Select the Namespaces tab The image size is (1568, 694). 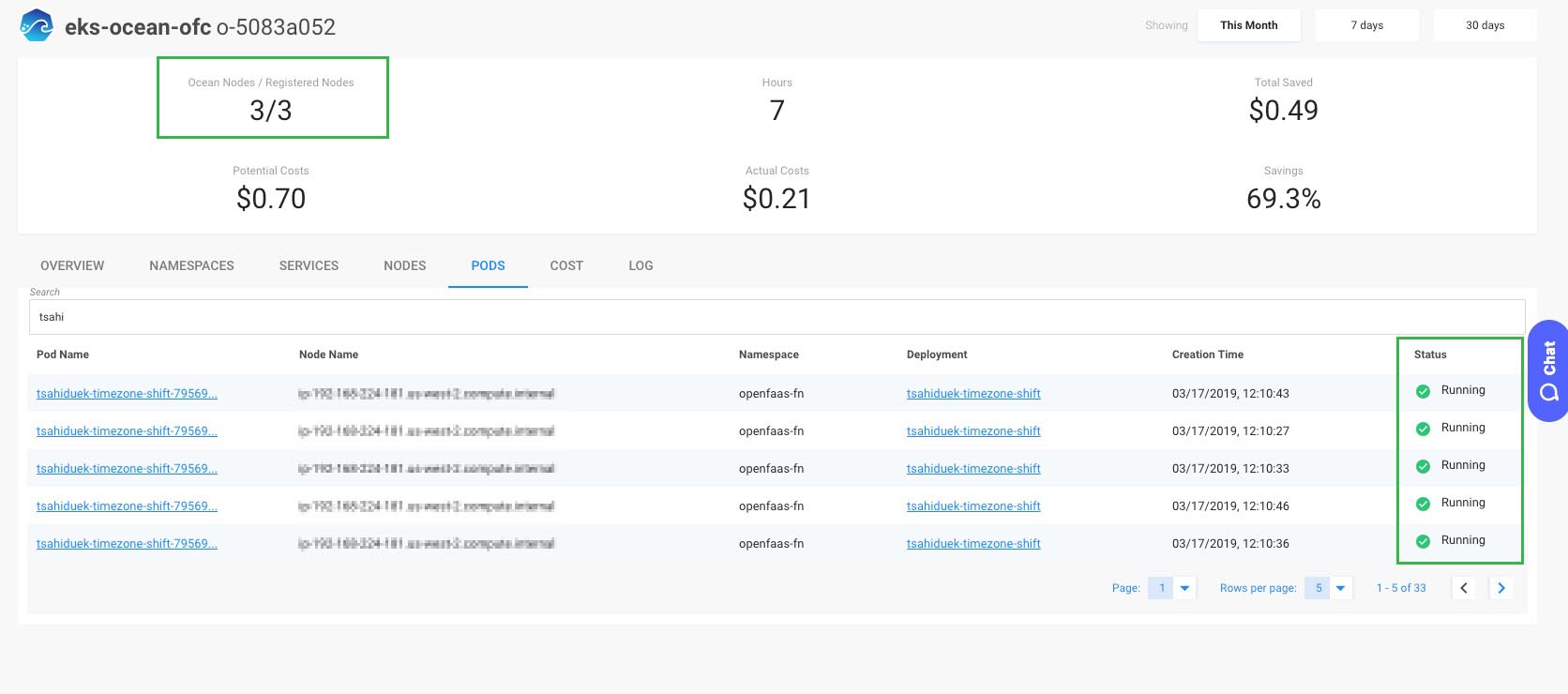(x=191, y=265)
